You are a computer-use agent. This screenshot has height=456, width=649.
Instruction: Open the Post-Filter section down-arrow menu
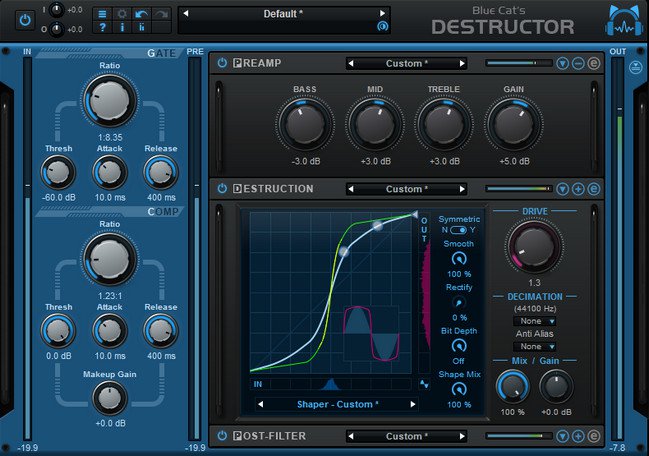[x=562, y=436]
